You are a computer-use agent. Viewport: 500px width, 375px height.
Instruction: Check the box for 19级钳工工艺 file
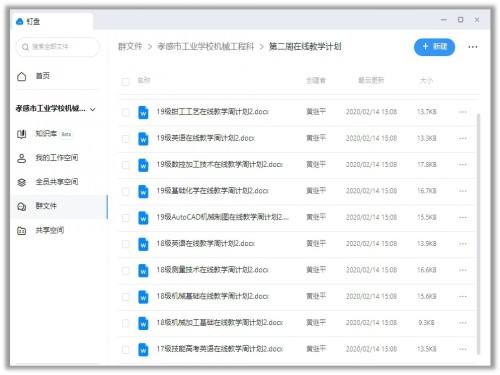coord(126,112)
